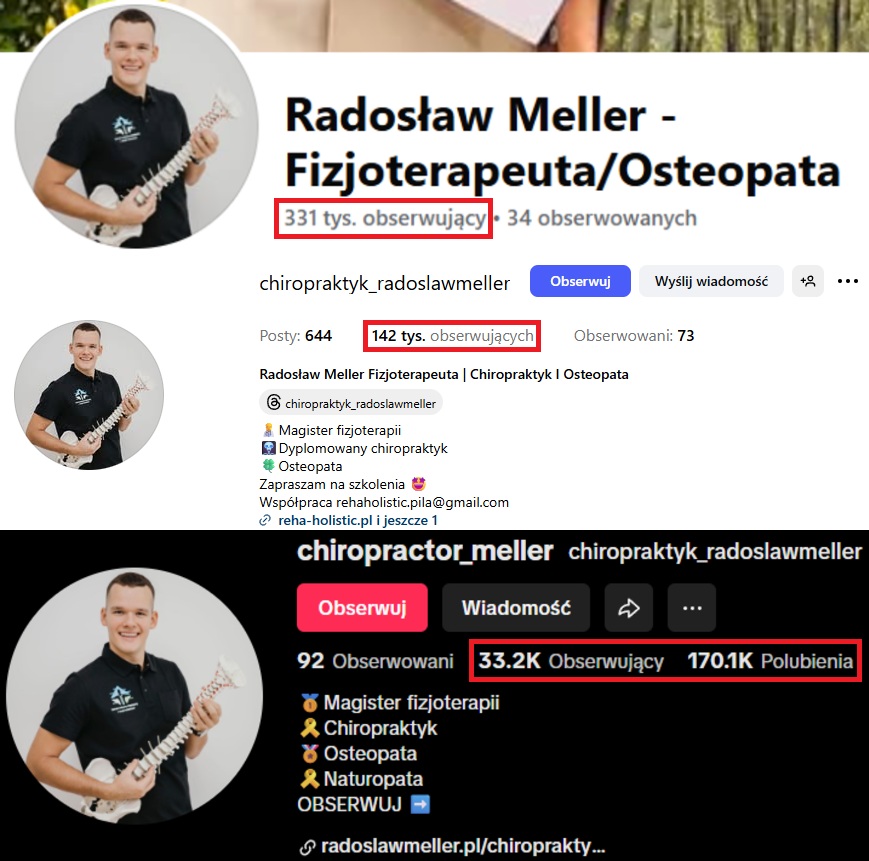Open 331 tys. obserwujący followers list

[x=385, y=218]
